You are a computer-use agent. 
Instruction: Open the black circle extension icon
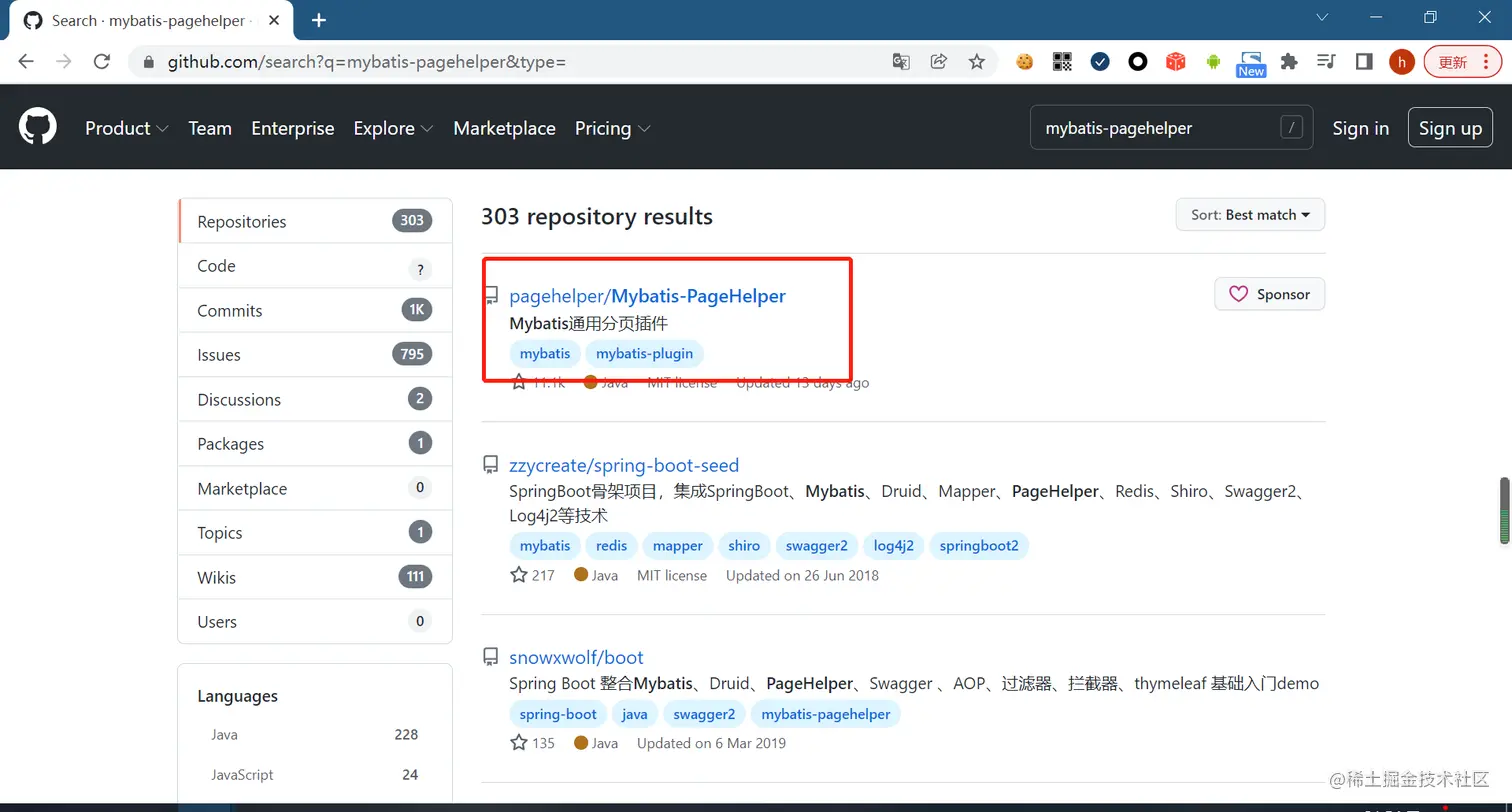coord(1138,62)
